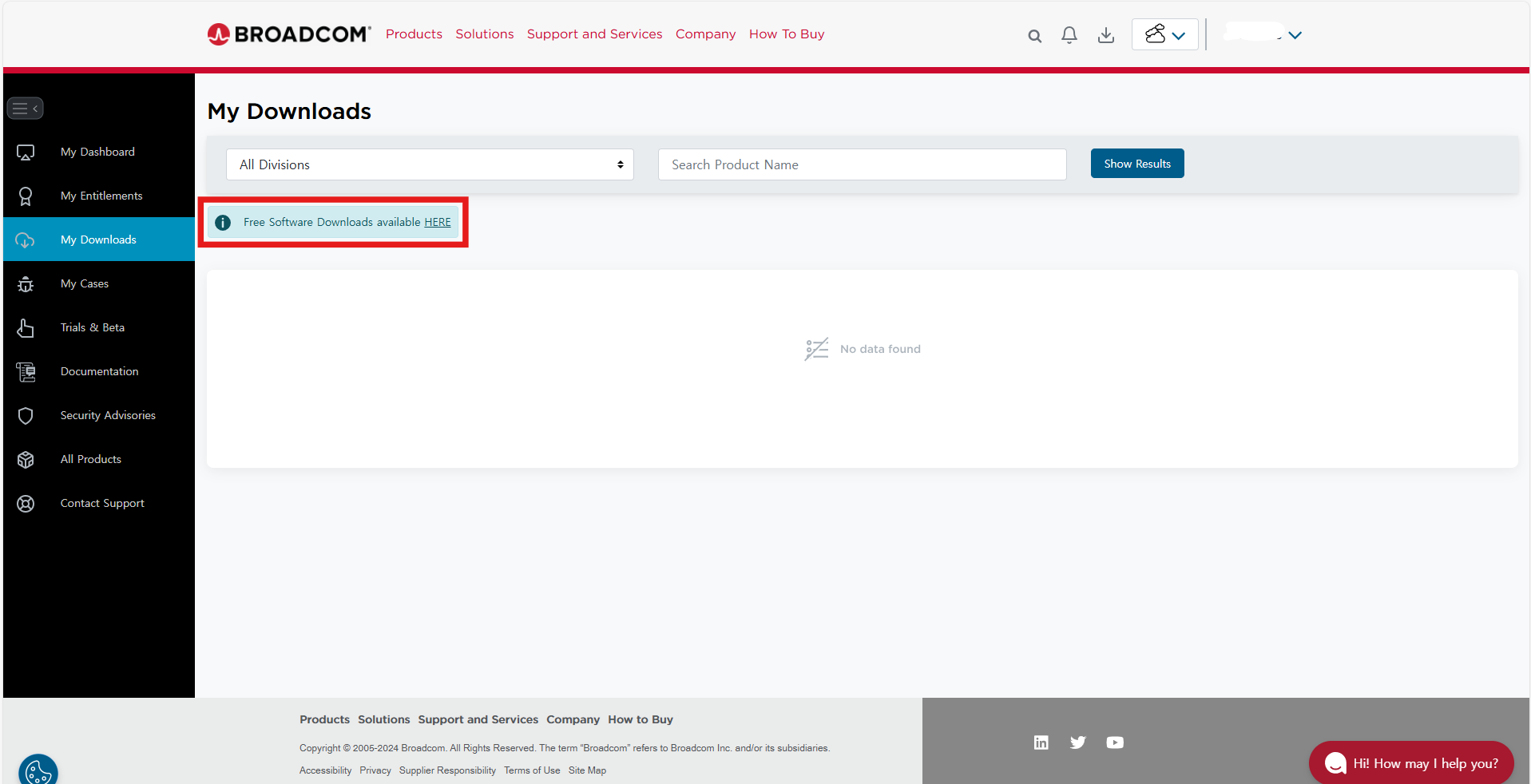The width and height of the screenshot is (1531, 784).
Task: Click the Security Advisories shield icon
Action: (26, 415)
